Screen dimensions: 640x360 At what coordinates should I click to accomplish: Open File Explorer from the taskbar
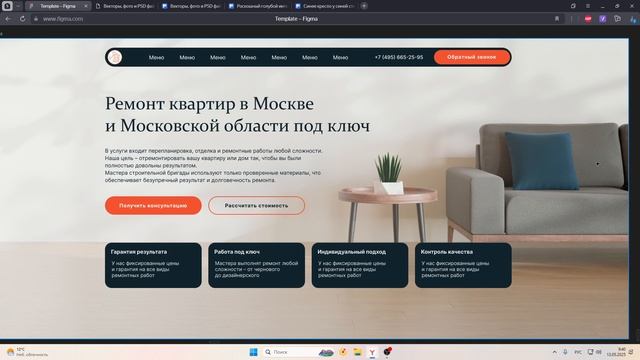(x=358, y=352)
